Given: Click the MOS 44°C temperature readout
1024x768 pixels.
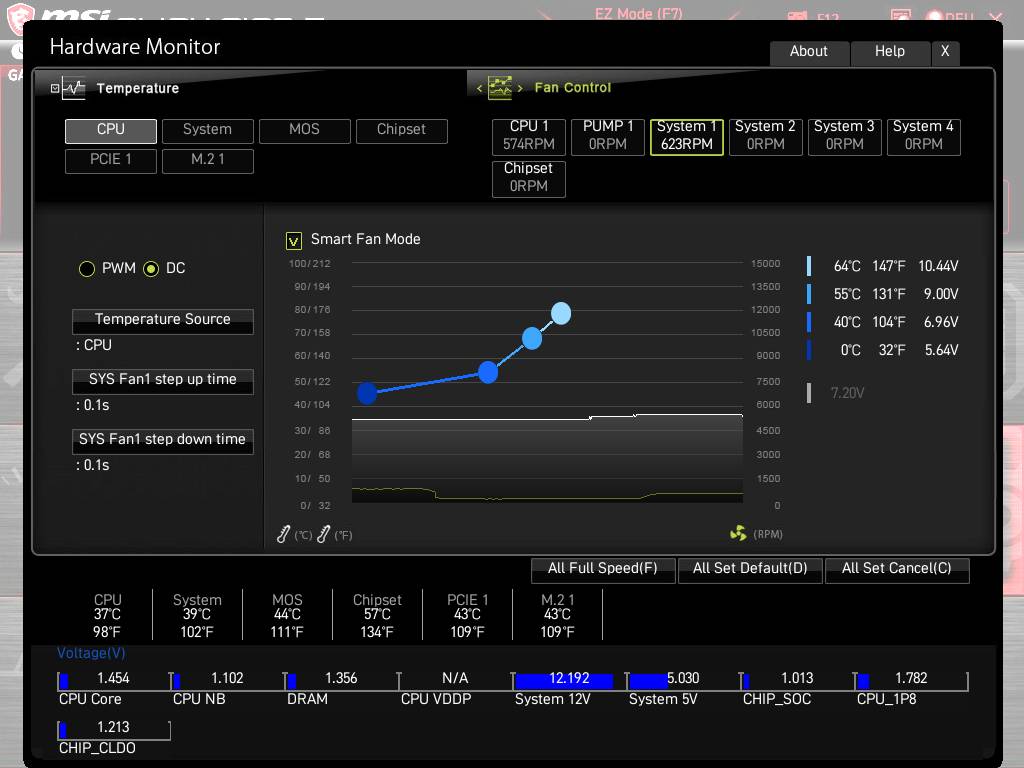Looking at the screenshot, I should click(x=287, y=615).
